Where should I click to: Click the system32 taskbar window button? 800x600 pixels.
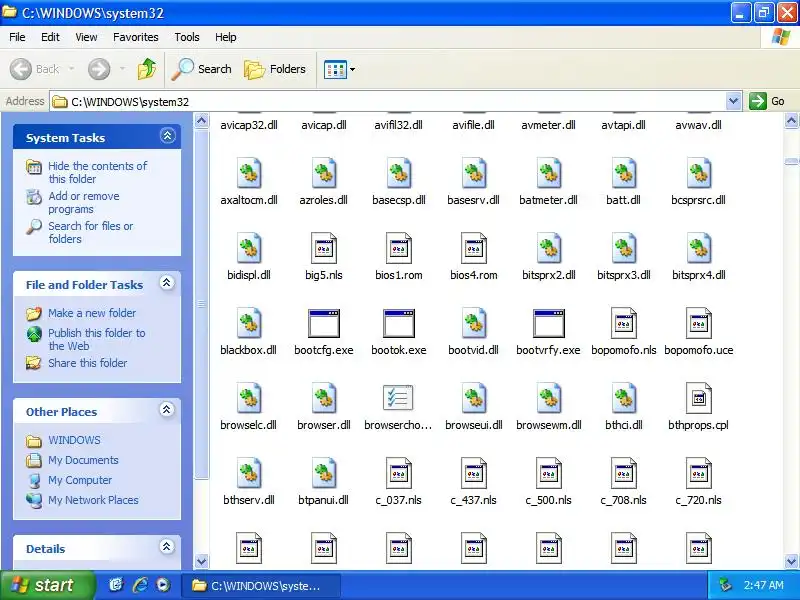261,586
